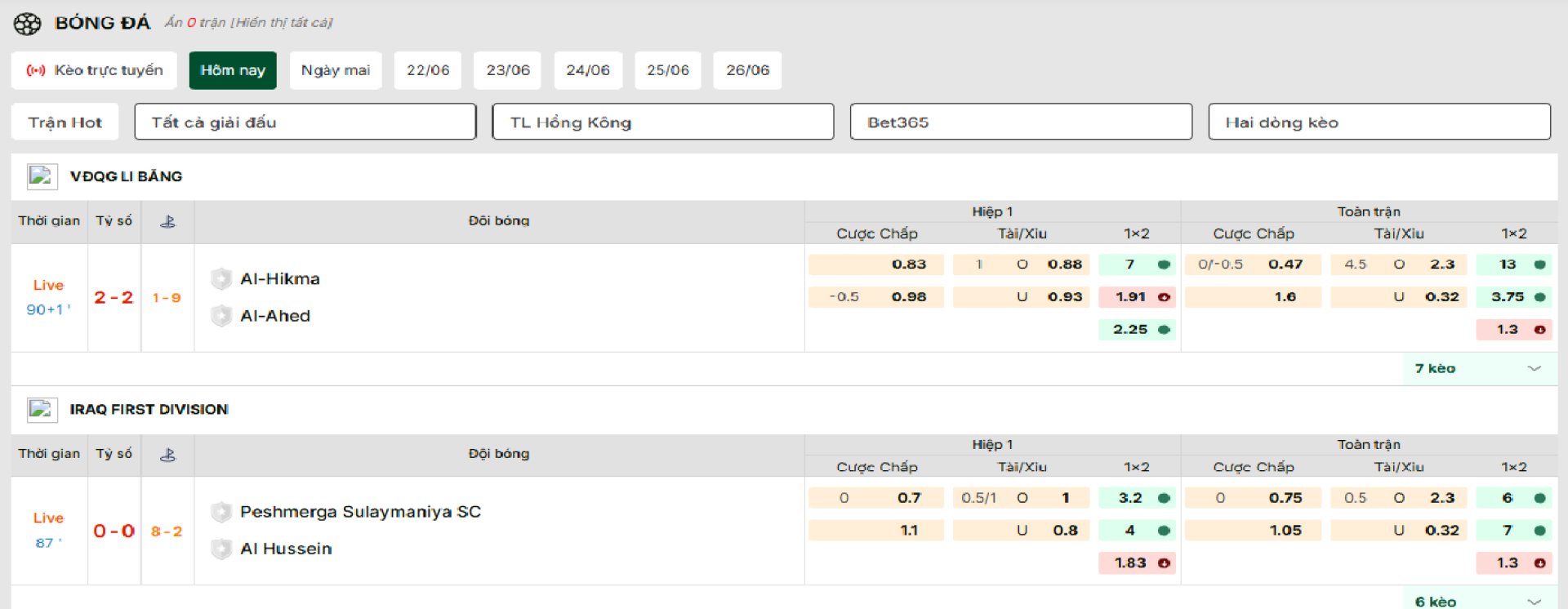Click Iraq full-match handicap odds 1.05
Screen dimensions: 1568x609
click(1253, 531)
